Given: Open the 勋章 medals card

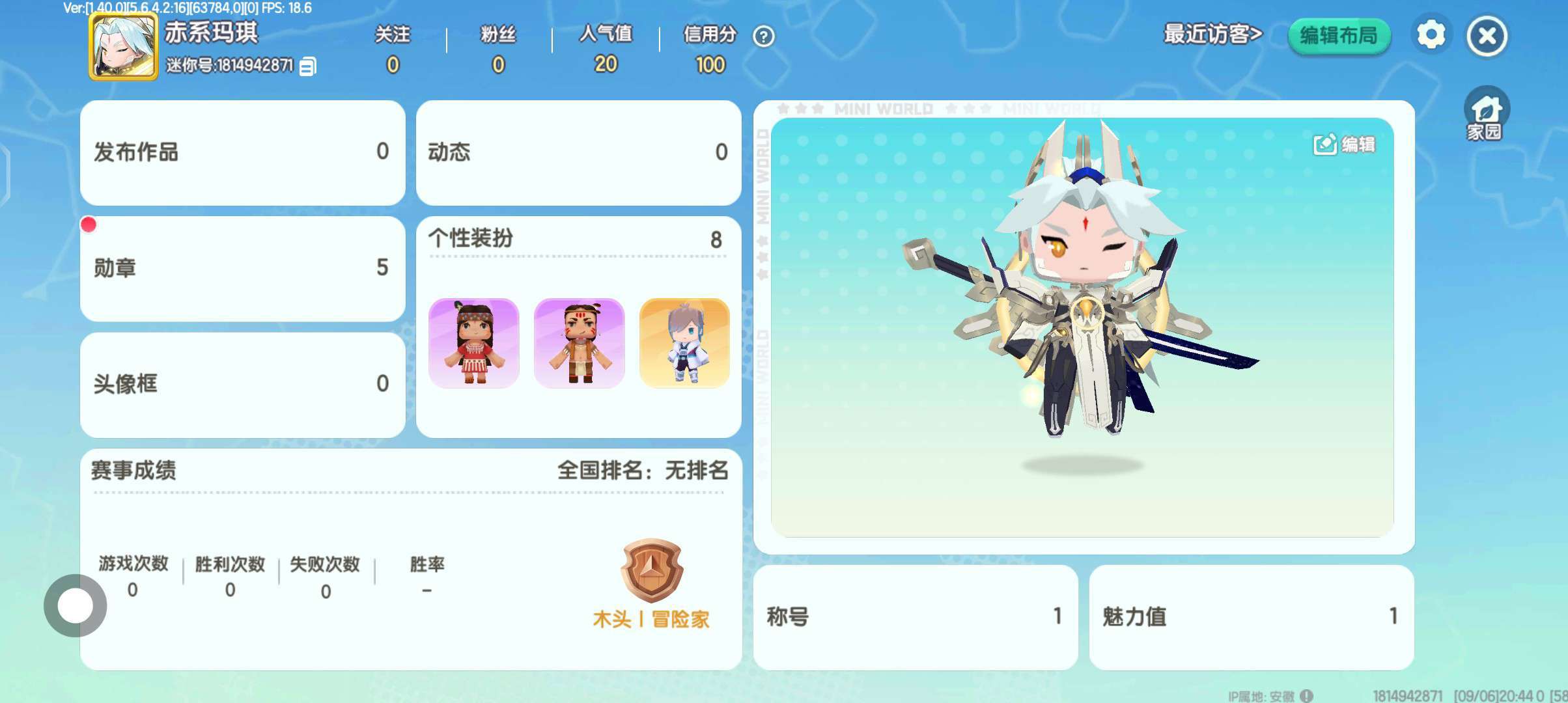Looking at the screenshot, I should tap(242, 268).
